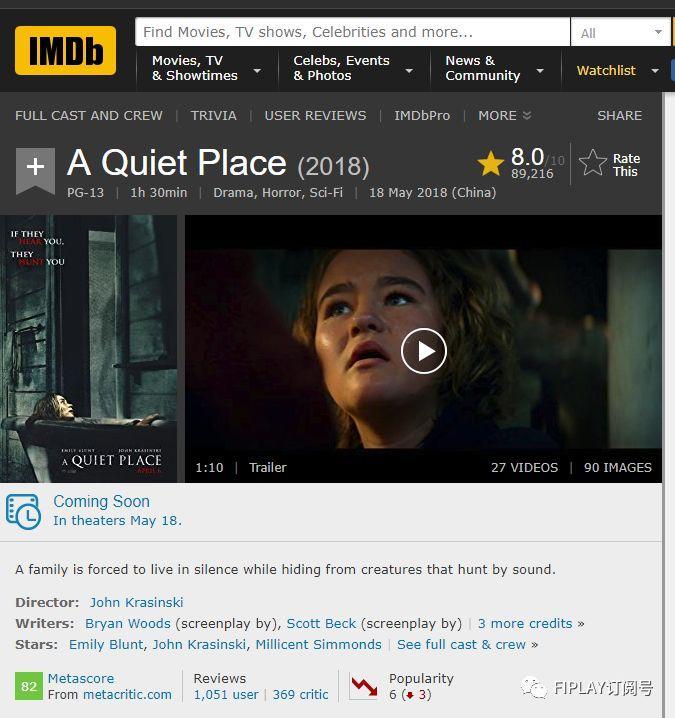Click the green 82 Metascore badge
This screenshot has height=718, width=675.
29,686
